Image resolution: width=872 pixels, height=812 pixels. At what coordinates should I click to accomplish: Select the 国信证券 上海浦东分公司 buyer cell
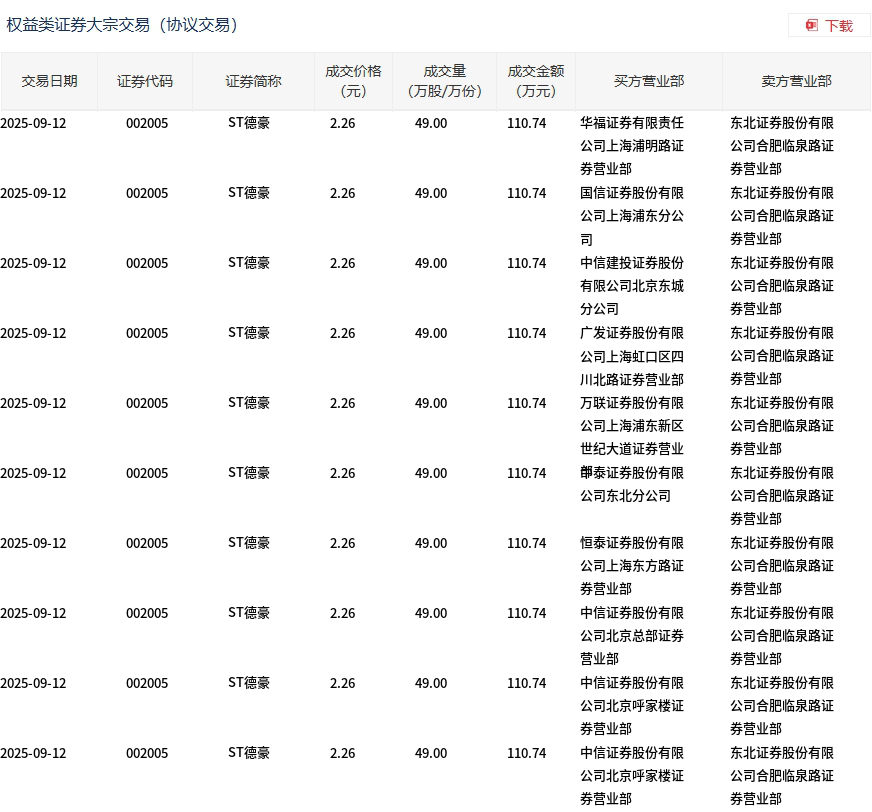tap(632, 216)
